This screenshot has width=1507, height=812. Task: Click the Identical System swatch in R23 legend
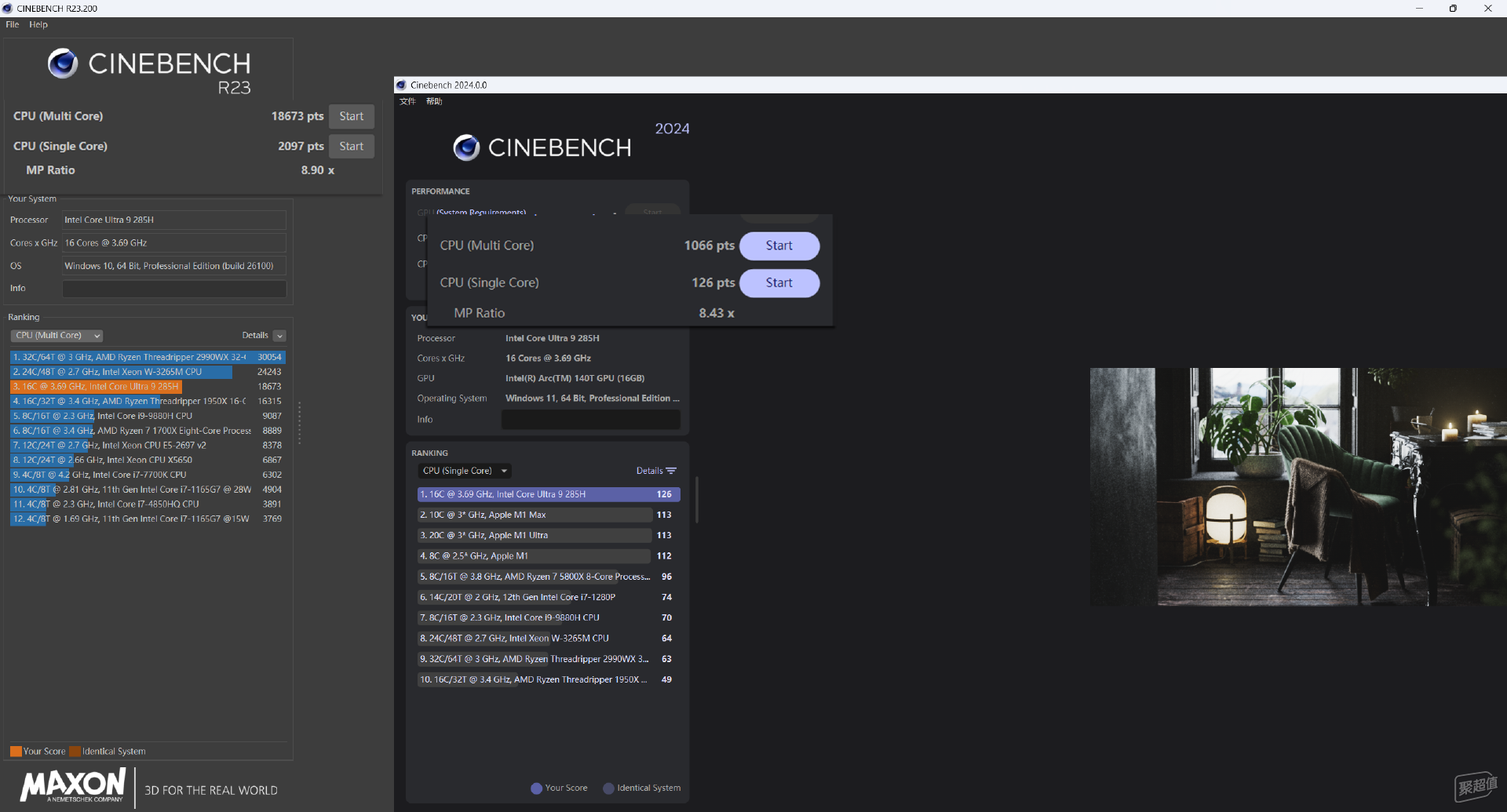(75, 752)
